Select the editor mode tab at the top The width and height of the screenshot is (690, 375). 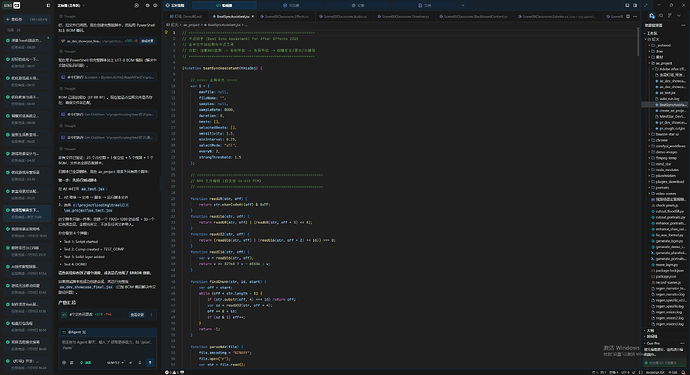tap(224, 5)
